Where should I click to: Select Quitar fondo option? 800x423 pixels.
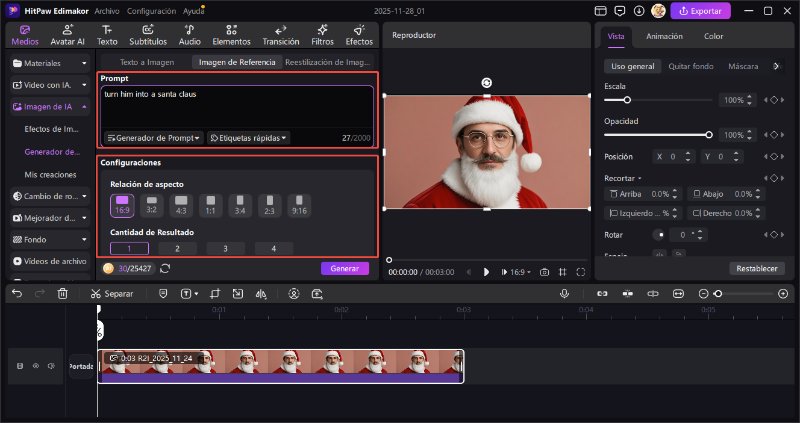pyautogui.click(x=691, y=66)
